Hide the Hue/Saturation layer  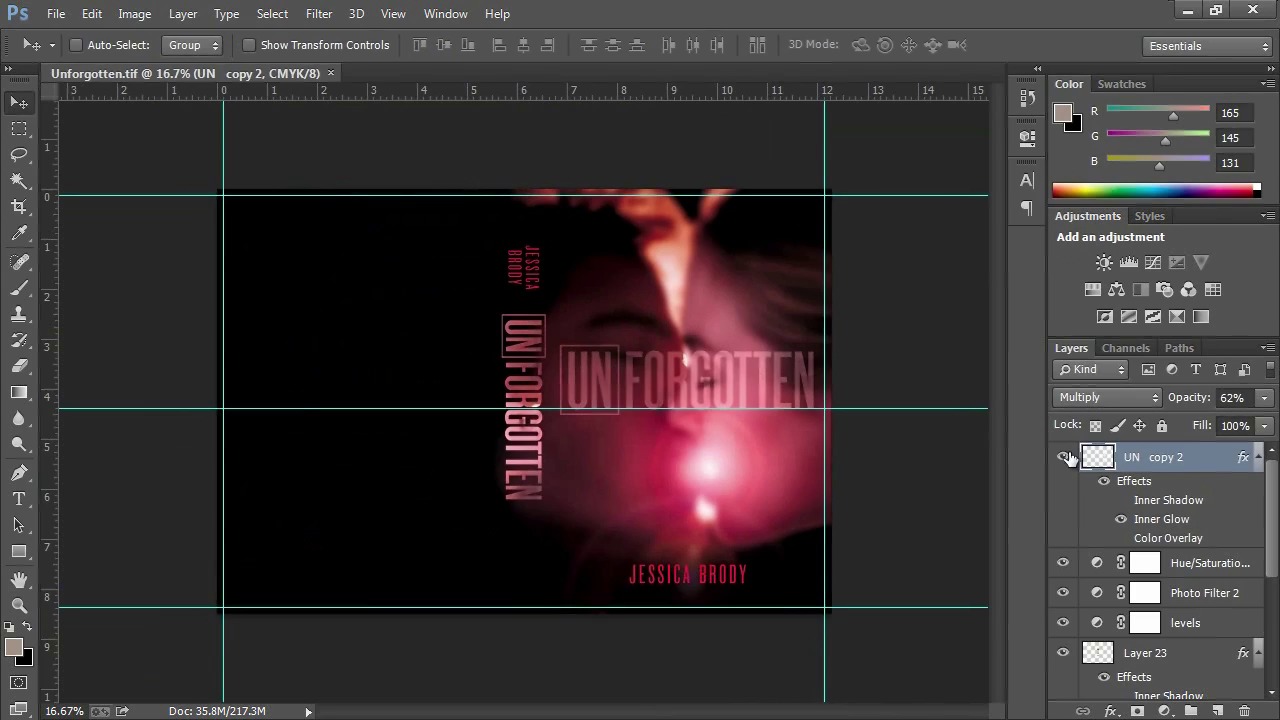click(x=1063, y=563)
